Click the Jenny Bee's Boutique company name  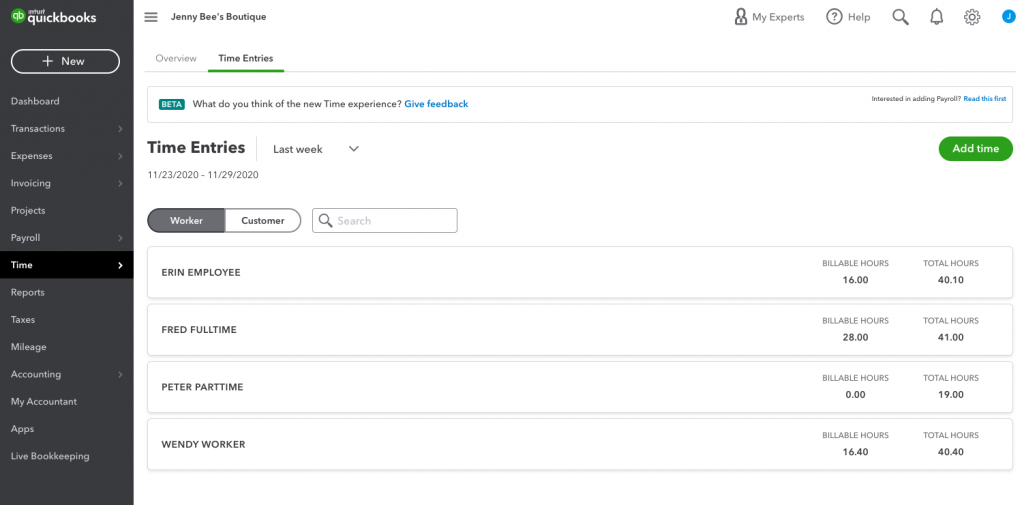(219, 17)
